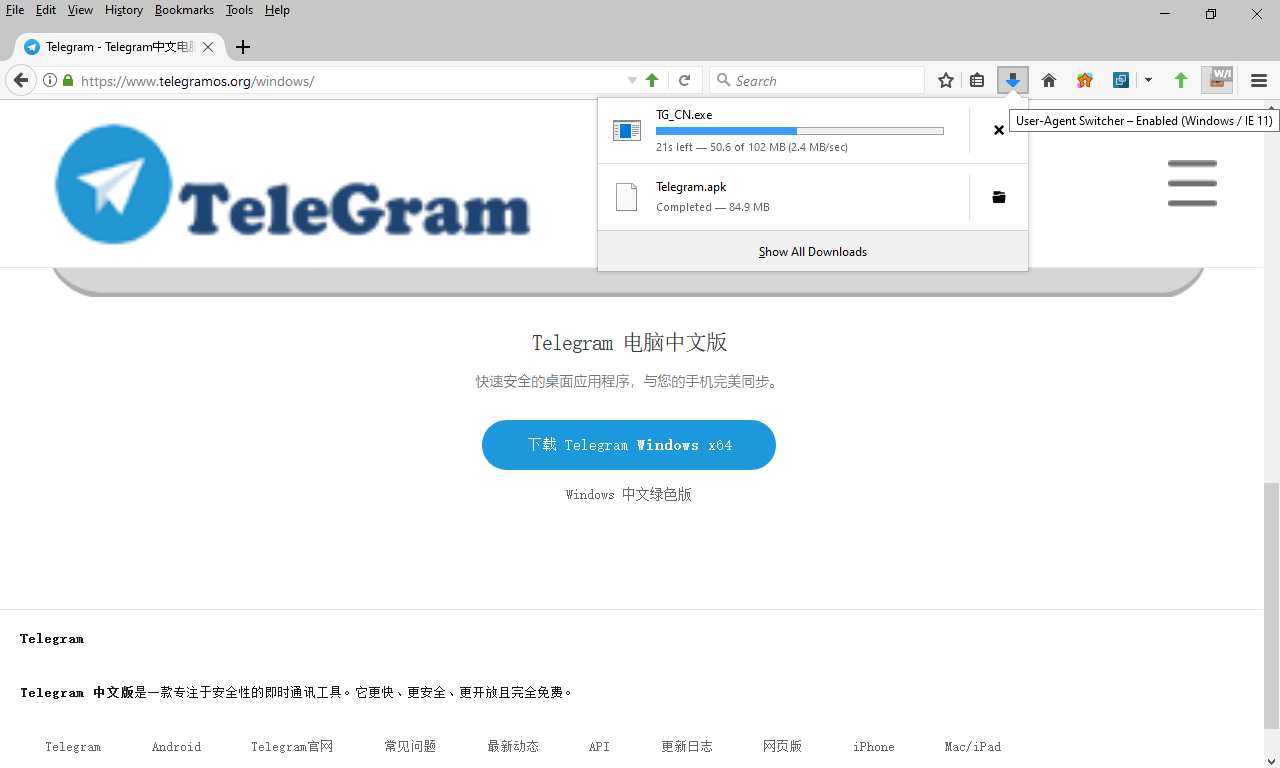Show site information via the info icon
This screenshot has width=1280, height=768.
(50, 81)
